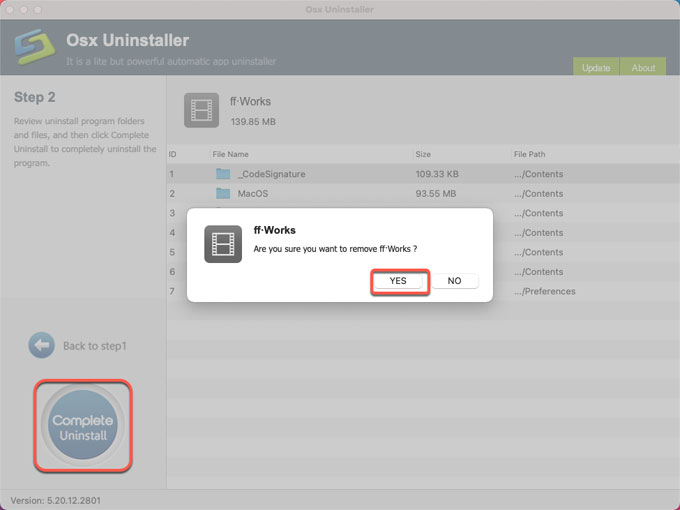
Task: Select the _CodeSignature file name
Action: 271,174
